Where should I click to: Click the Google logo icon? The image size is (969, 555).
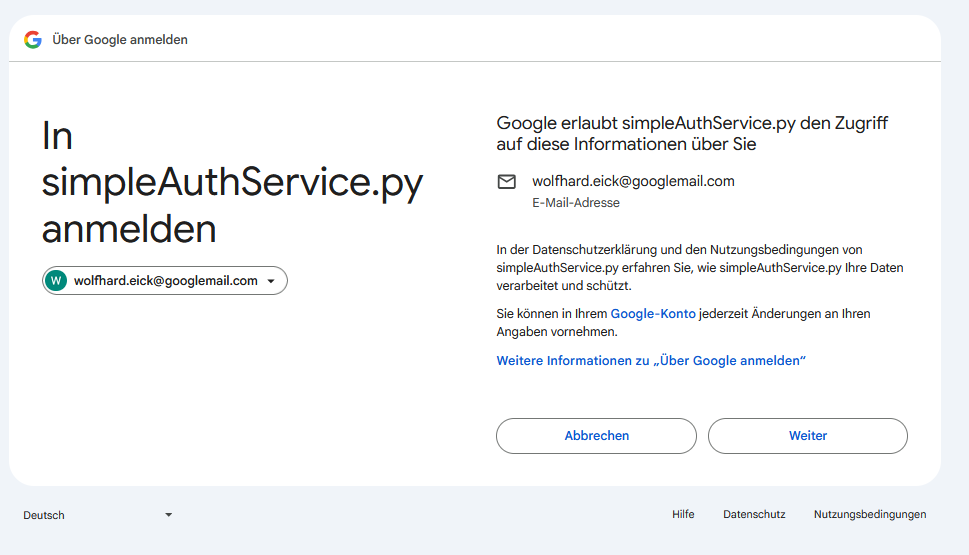33,40
